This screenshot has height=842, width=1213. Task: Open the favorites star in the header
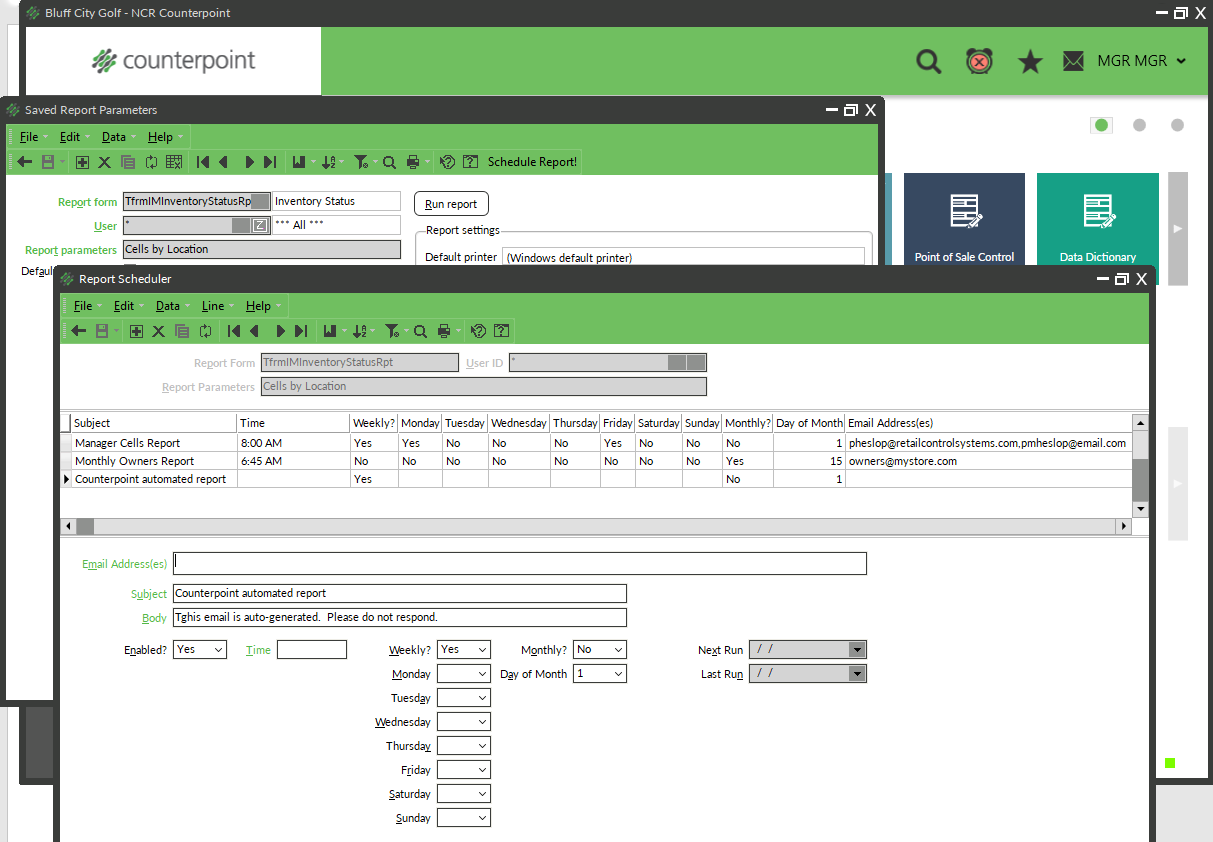click(x=1029, y=61)
